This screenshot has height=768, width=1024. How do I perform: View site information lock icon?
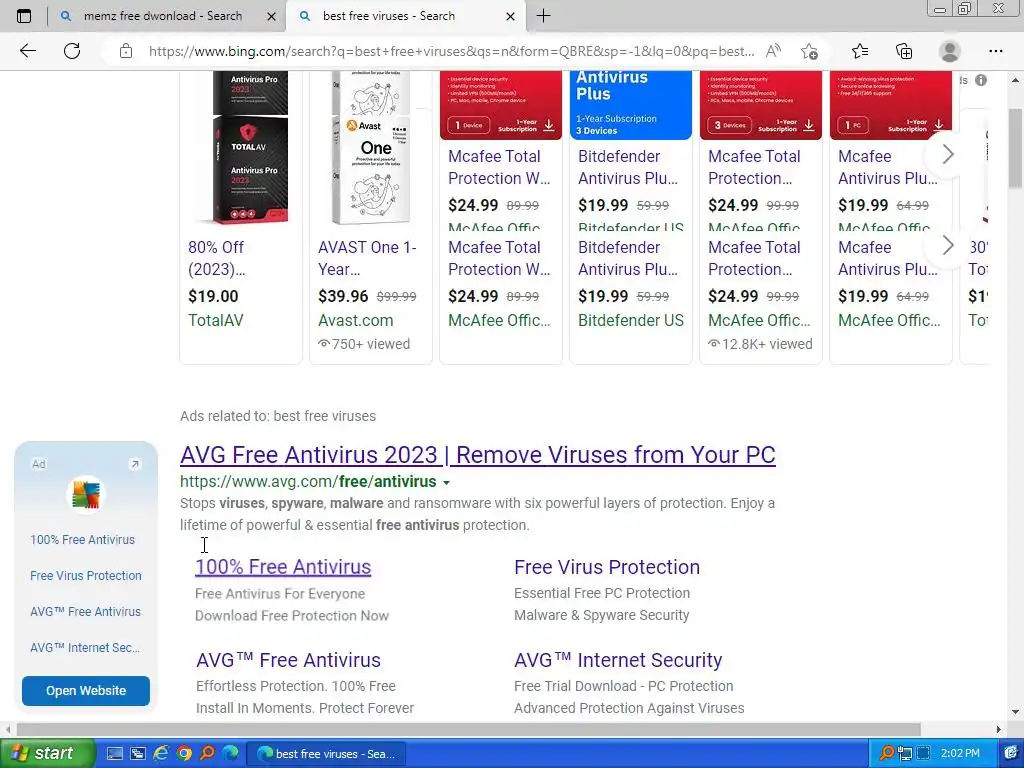126,51
